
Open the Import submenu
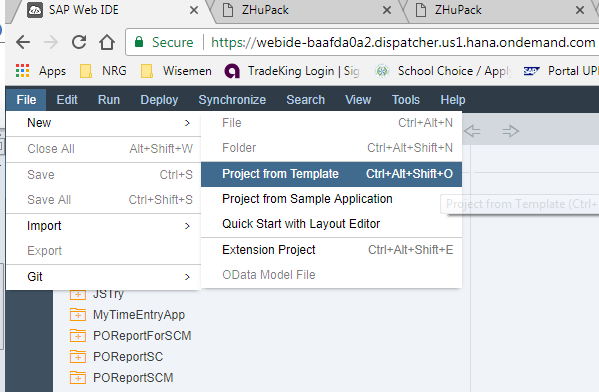click(x=103, y=226)
